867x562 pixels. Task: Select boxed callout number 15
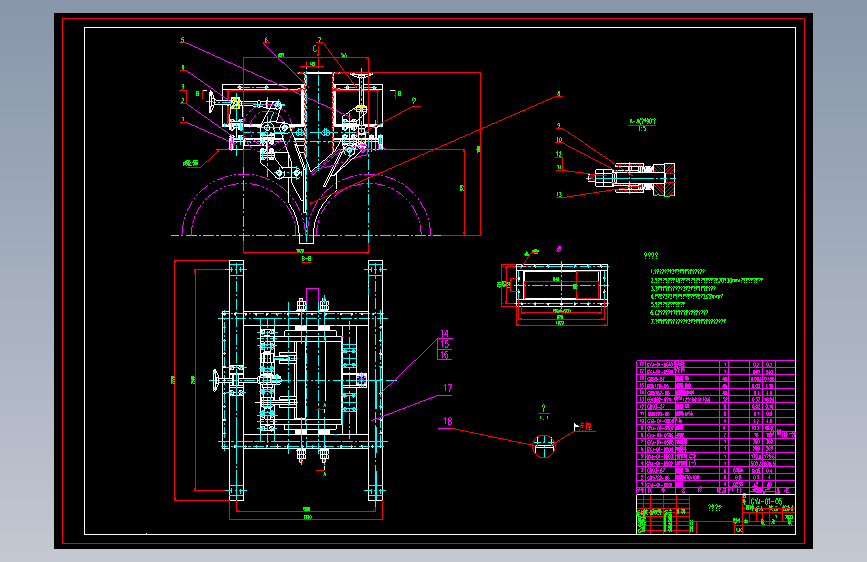click(445, 344)
